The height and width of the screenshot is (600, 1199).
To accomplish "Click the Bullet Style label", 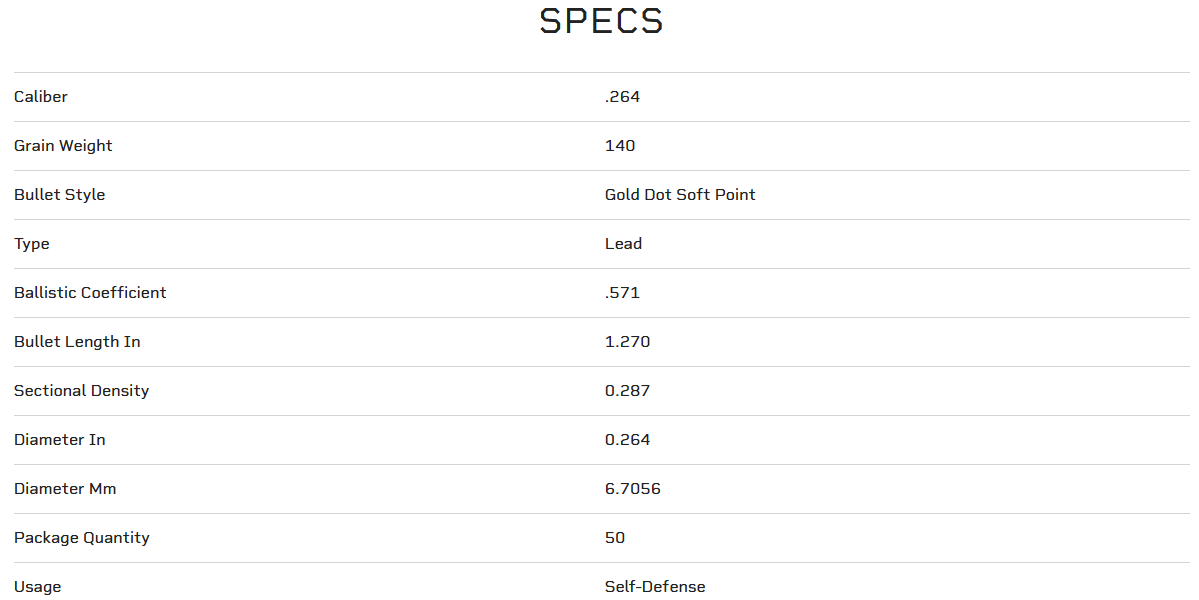I will click(59, 195).
